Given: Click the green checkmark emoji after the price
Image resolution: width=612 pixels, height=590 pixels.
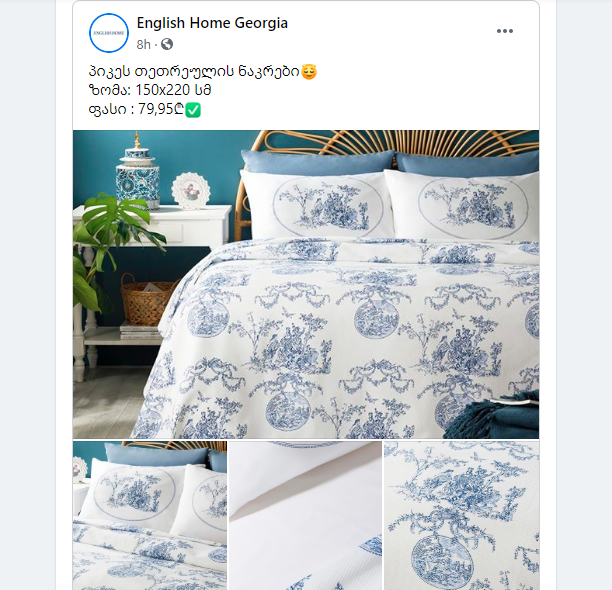Looking at the screenshot, I should coord(193,110).
